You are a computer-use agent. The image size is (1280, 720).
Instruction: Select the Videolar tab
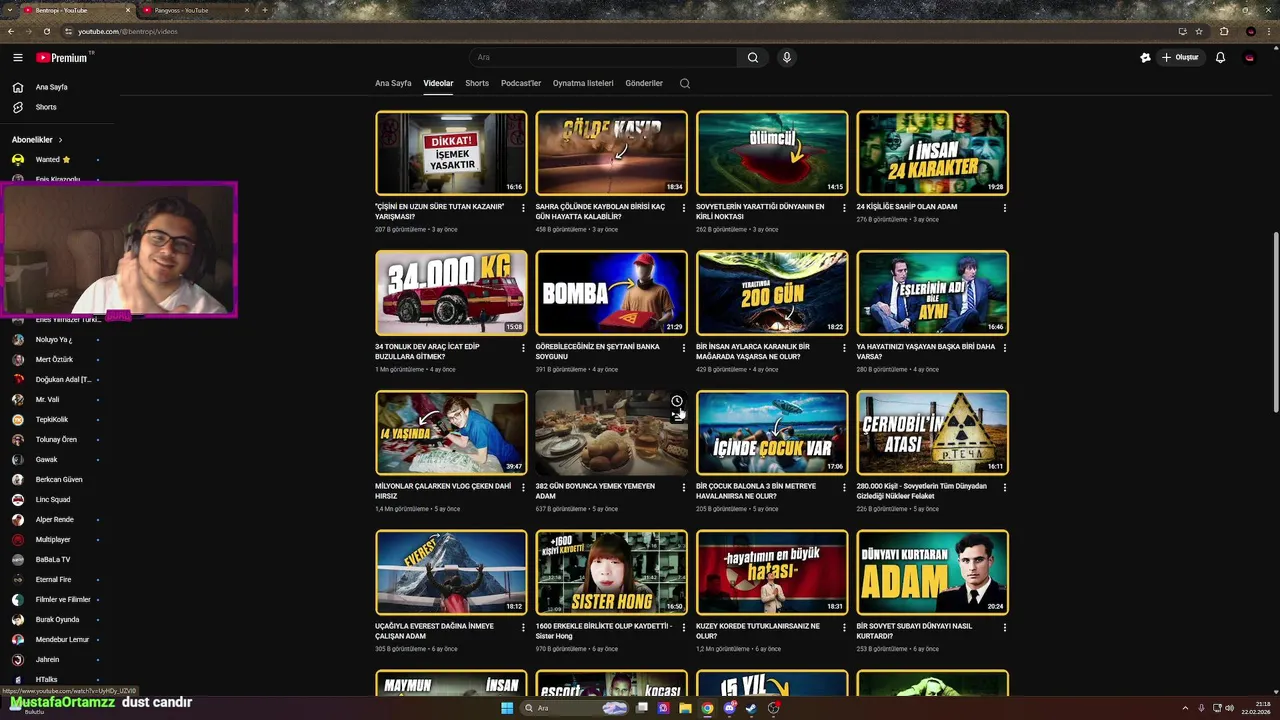pyautogui.click(x=438, y=84)
